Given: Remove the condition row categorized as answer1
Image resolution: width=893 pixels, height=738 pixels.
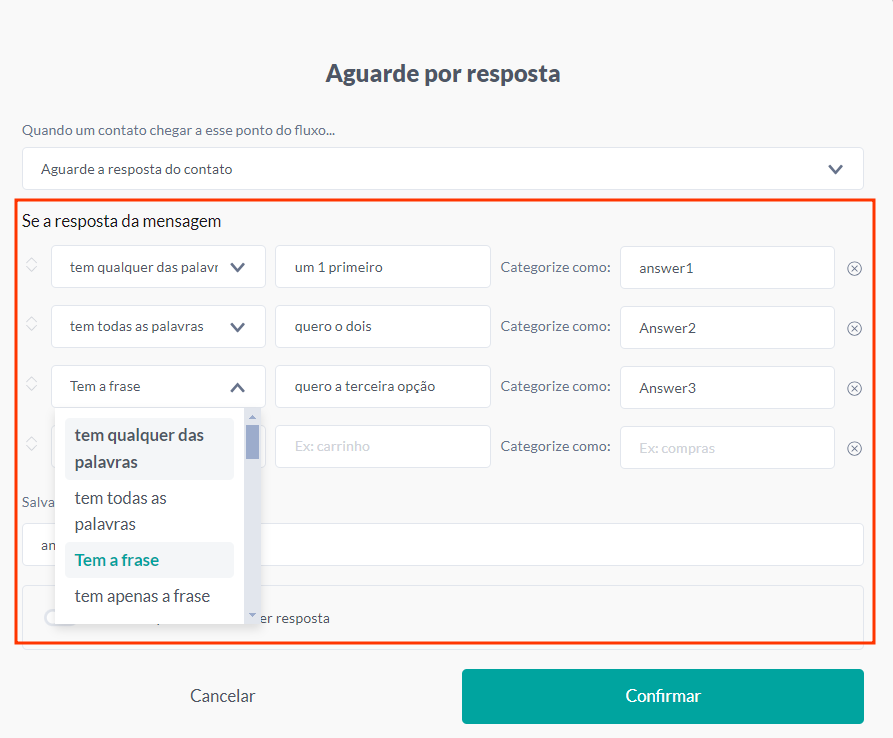Looking at the screenshot, I should pyautogui.click(x=854, y=267).
